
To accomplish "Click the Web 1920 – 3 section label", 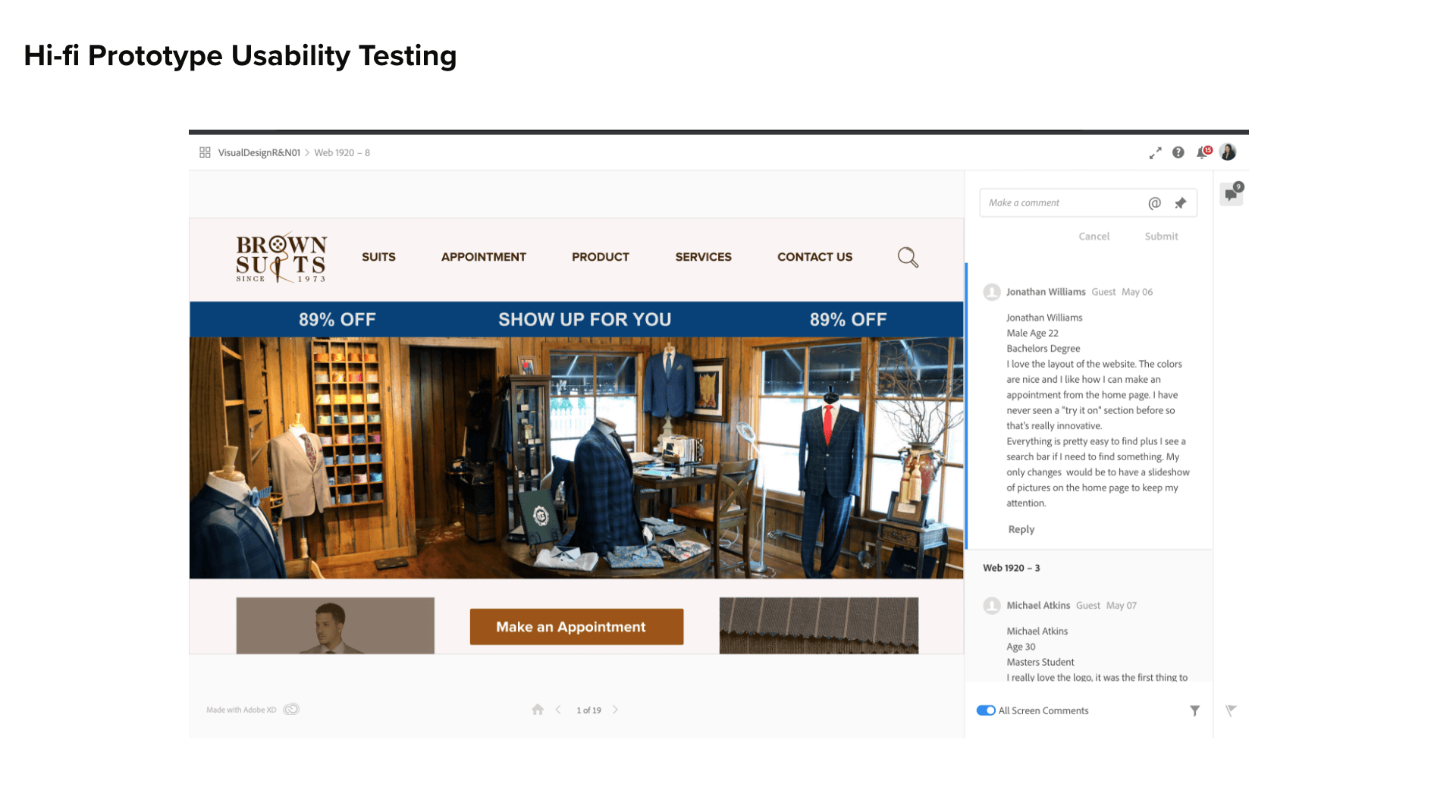I will click(x=1012, y=568).
